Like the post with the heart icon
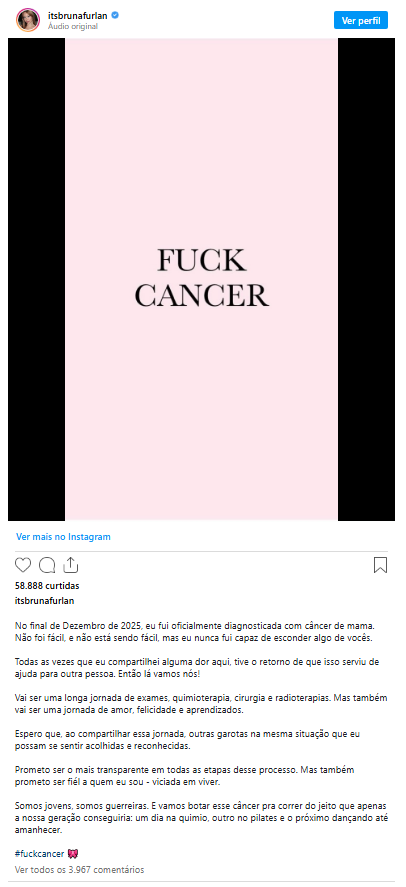 coord(23,565)
